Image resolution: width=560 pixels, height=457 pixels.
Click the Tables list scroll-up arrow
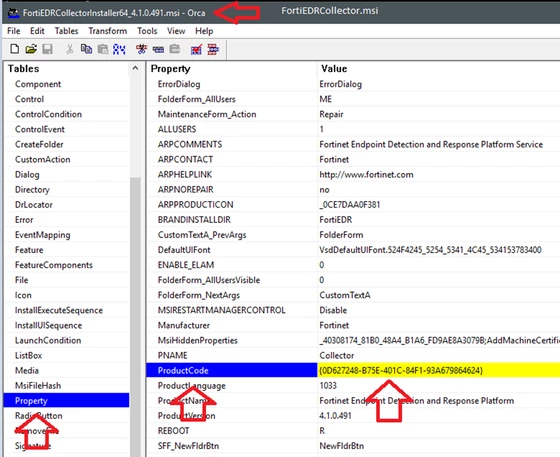(x=135, y=68)
